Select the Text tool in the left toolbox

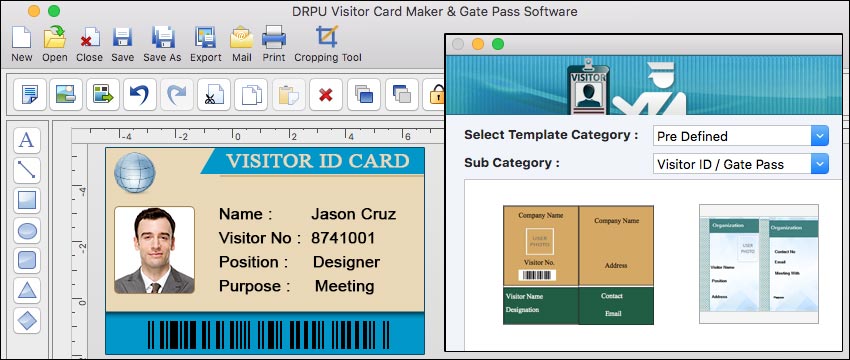27,141
